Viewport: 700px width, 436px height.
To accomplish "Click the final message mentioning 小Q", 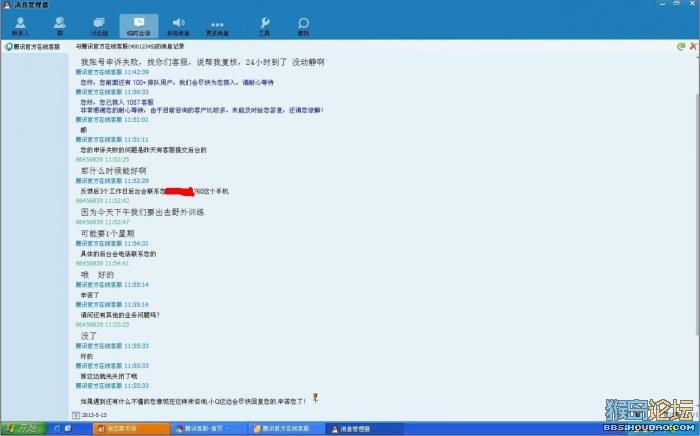I will tap(193, 402).
